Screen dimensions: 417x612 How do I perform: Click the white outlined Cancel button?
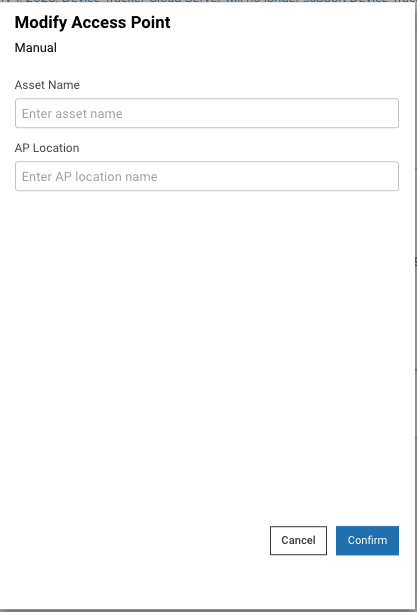298,540
